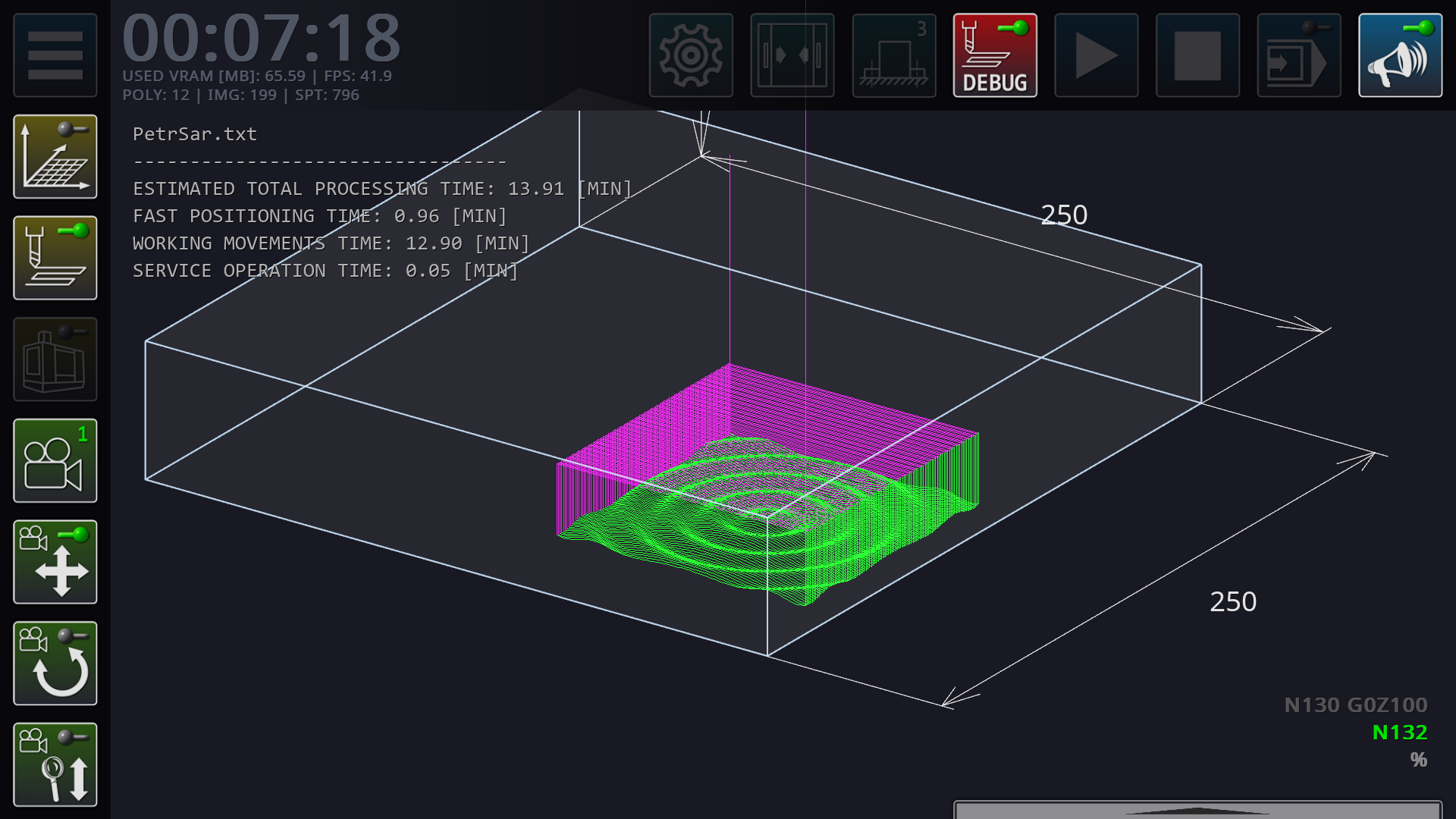Select camera view preset 1
Screen dimensions: 1456x819
[55, 461]
